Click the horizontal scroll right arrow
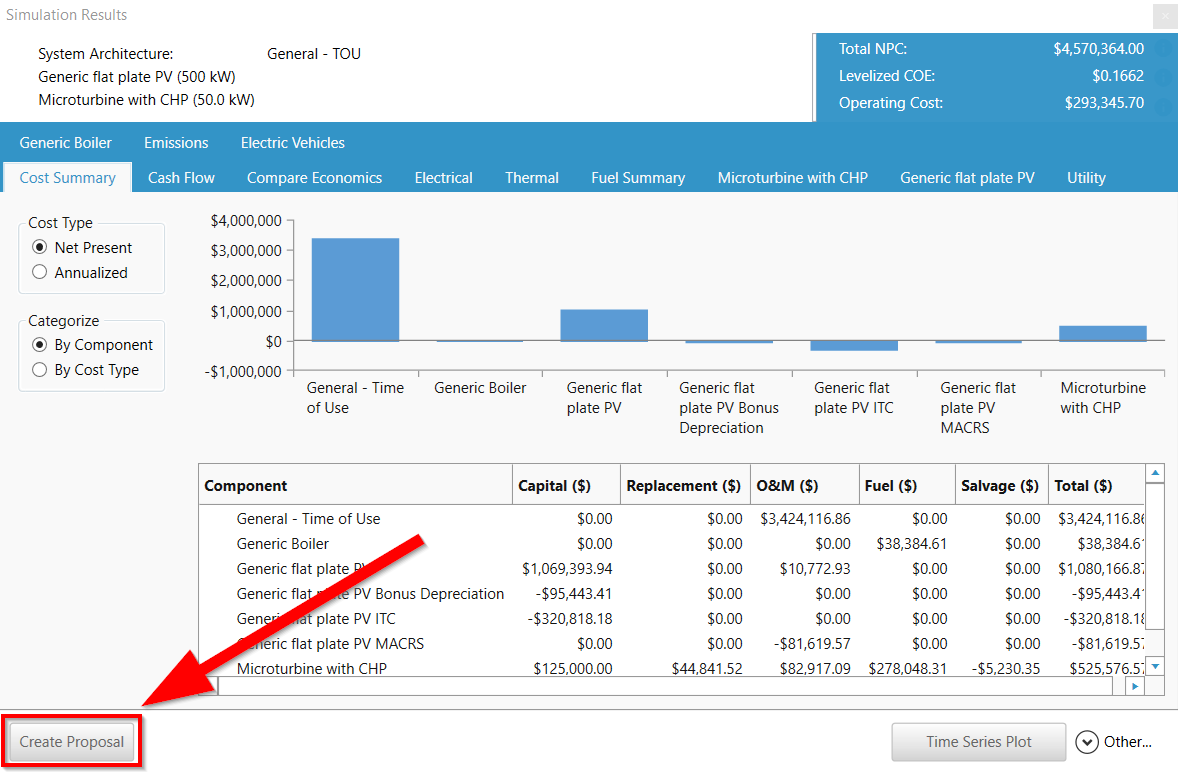1178x772 pixels. (x=1134, y=687)
